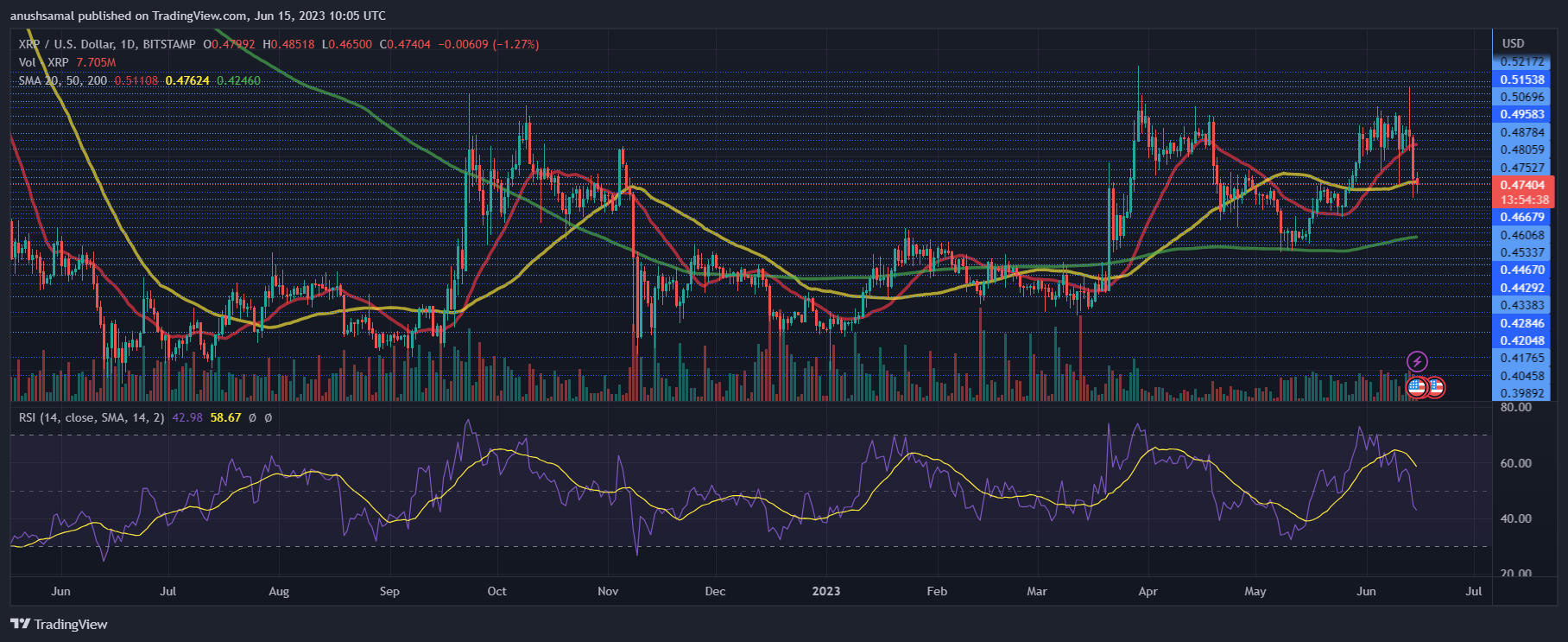
Task: Select the SMA 20, 50, 200 indicator legend
Action: [63, 80]
